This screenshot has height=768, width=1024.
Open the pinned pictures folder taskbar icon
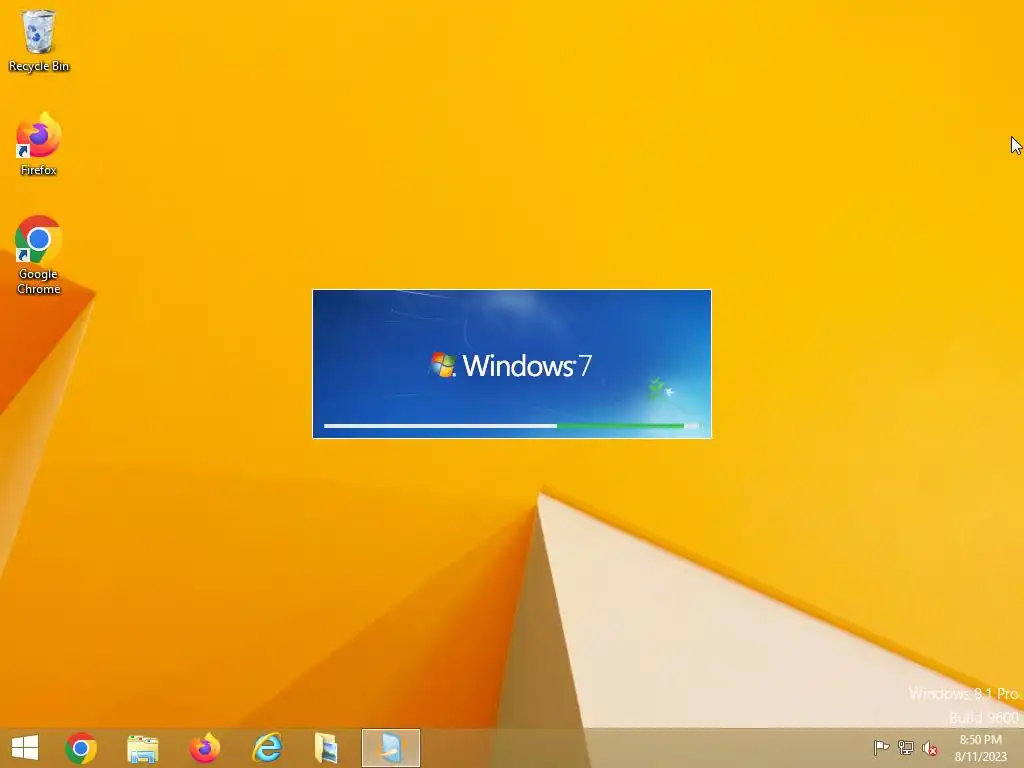[326, 748]
